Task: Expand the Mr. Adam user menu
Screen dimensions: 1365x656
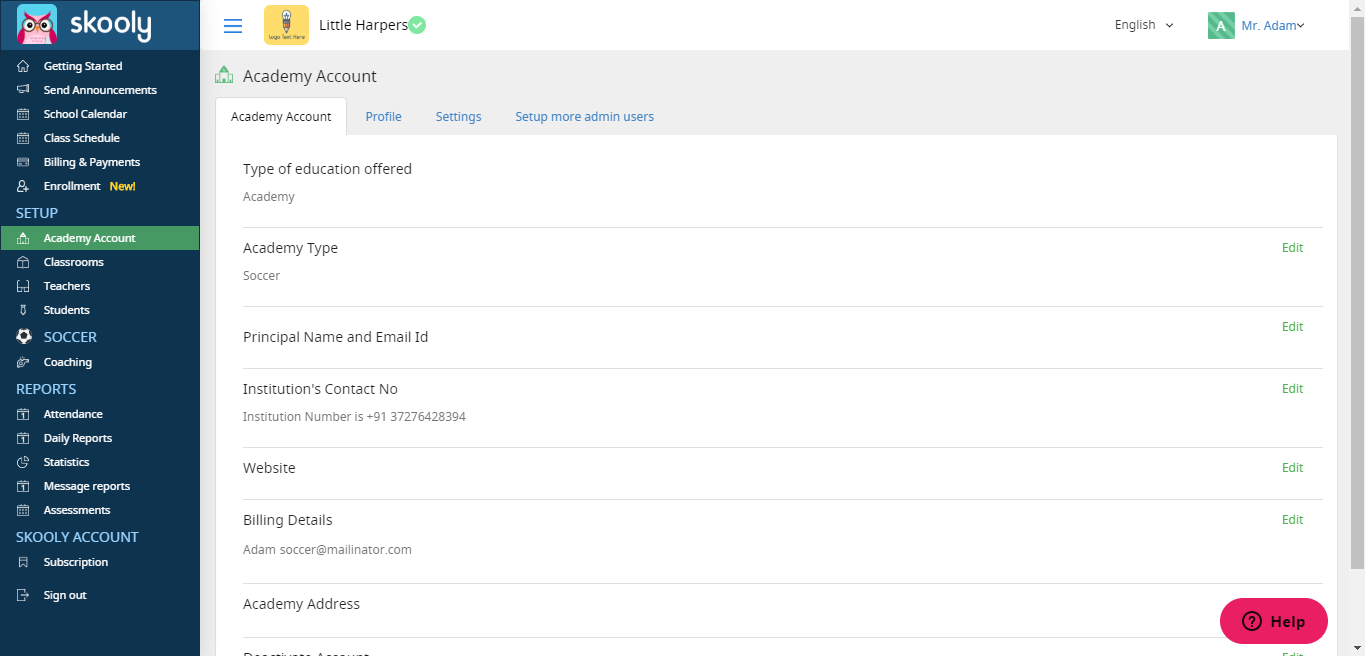Action: pos(1273,26)
